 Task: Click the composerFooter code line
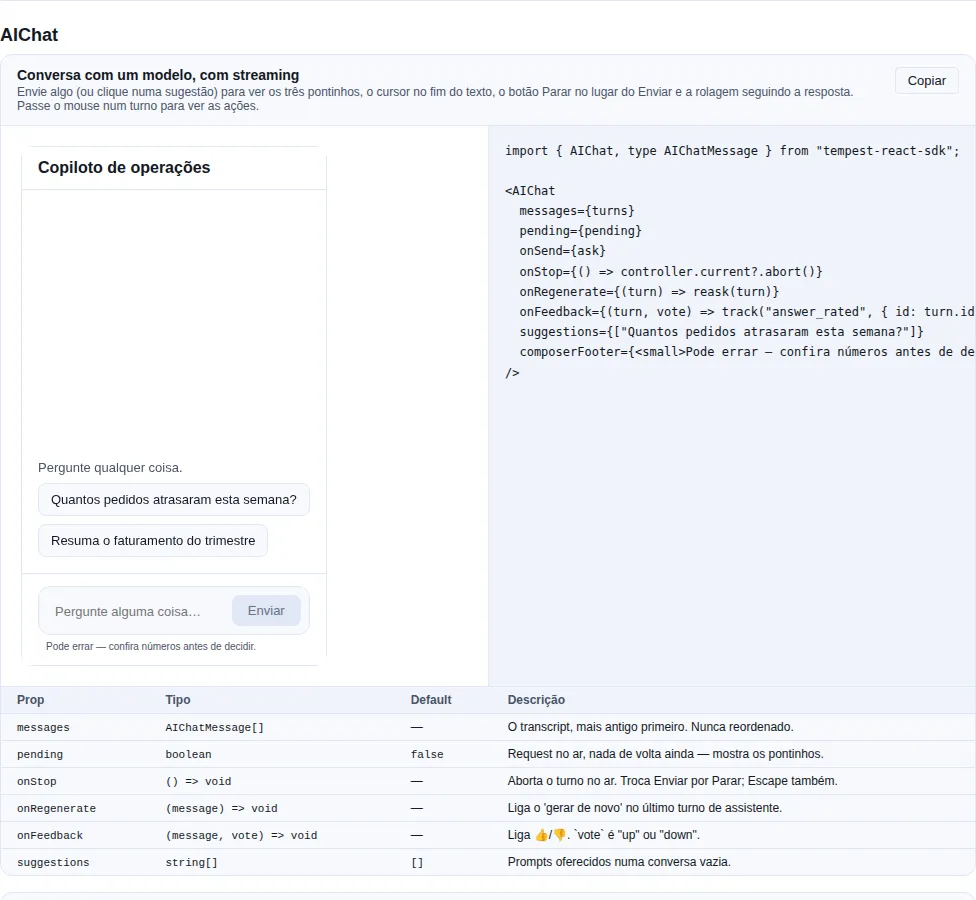tap(747, 352)
